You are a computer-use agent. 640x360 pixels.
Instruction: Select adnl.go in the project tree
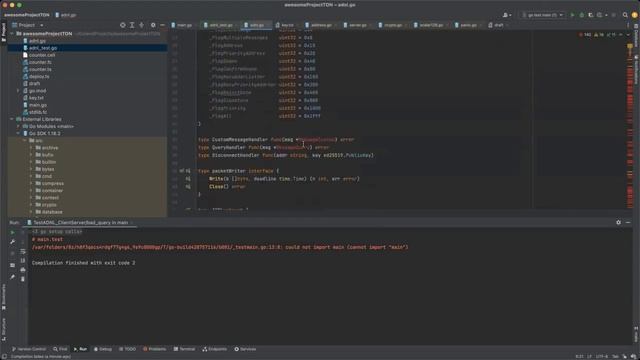point(37,41)
